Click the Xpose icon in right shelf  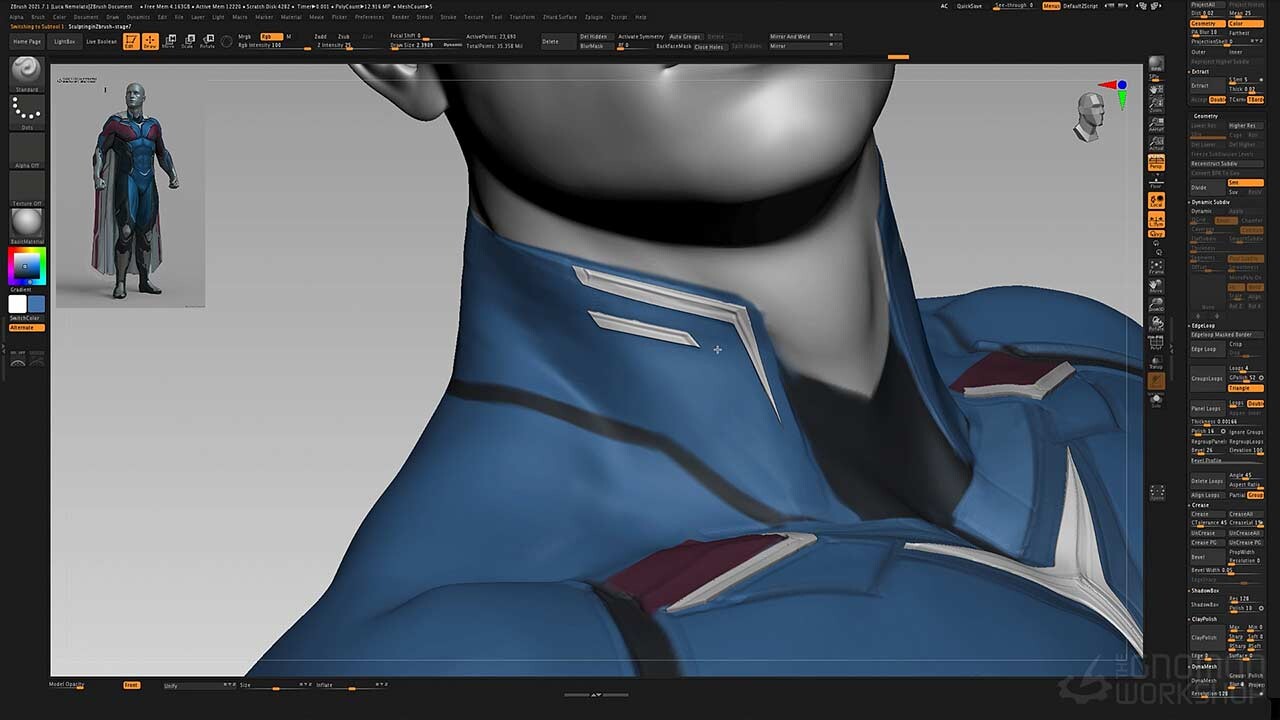(1157, 493)
